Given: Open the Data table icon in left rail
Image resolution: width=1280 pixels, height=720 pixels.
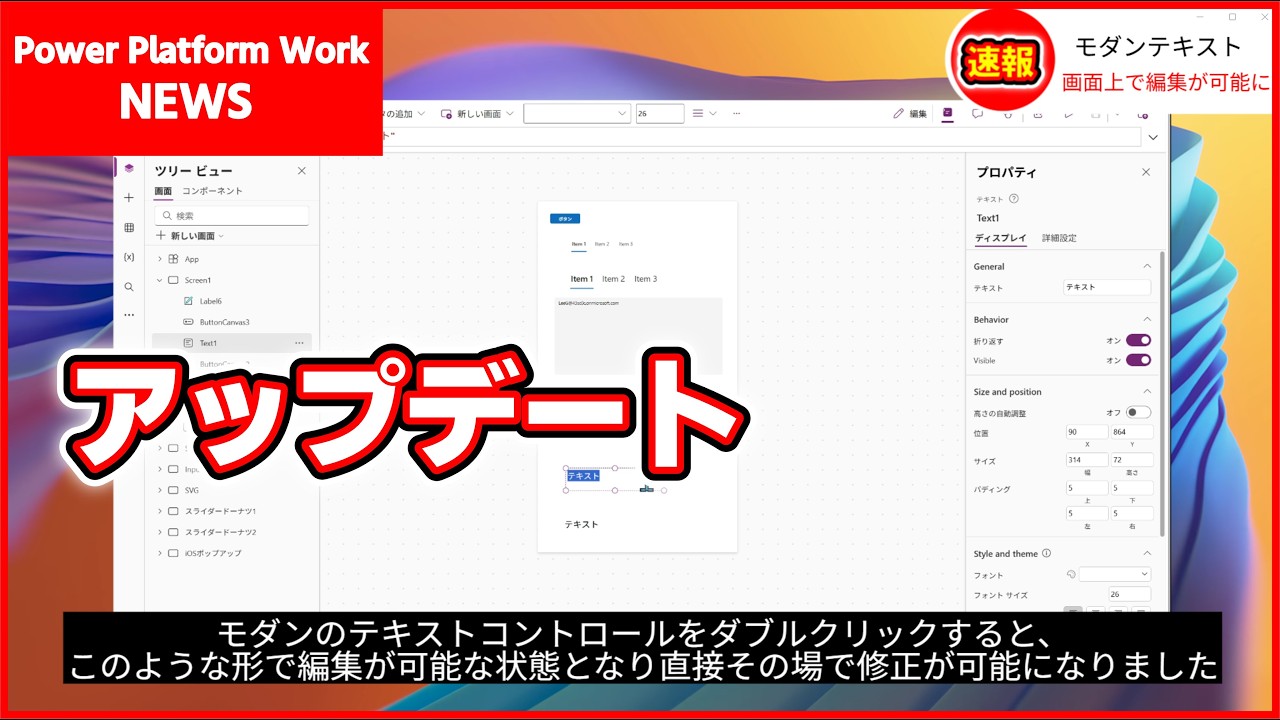Looking at the screenshot, I should 129,228.
